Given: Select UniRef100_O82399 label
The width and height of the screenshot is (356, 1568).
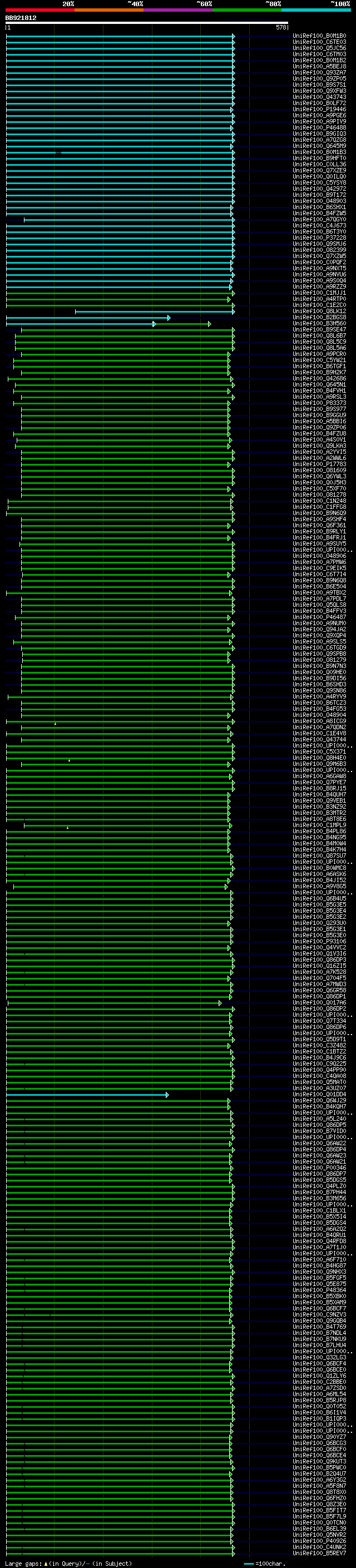Looking at the screenshot, I should pos(319,250).
